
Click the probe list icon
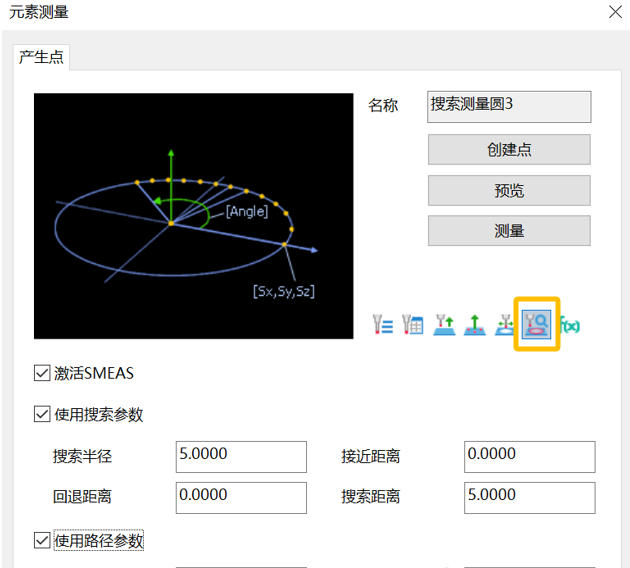(x=383, y=324)
